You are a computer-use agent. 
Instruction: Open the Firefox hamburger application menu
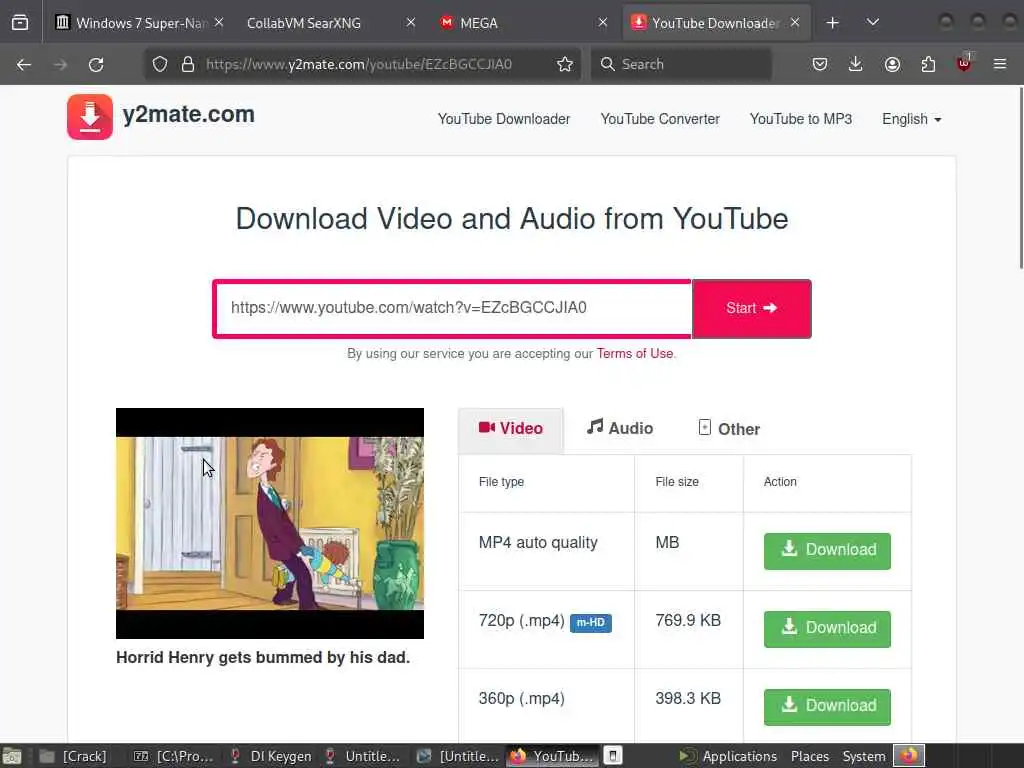(1000, 64)
